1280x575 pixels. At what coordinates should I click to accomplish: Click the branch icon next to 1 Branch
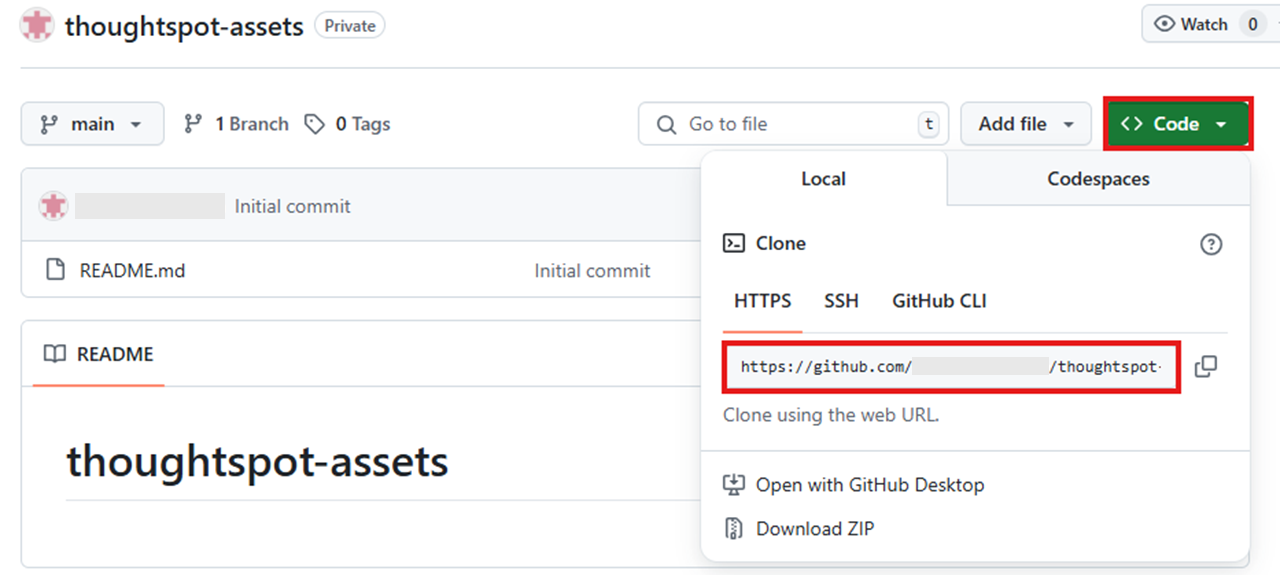(194, 124)
